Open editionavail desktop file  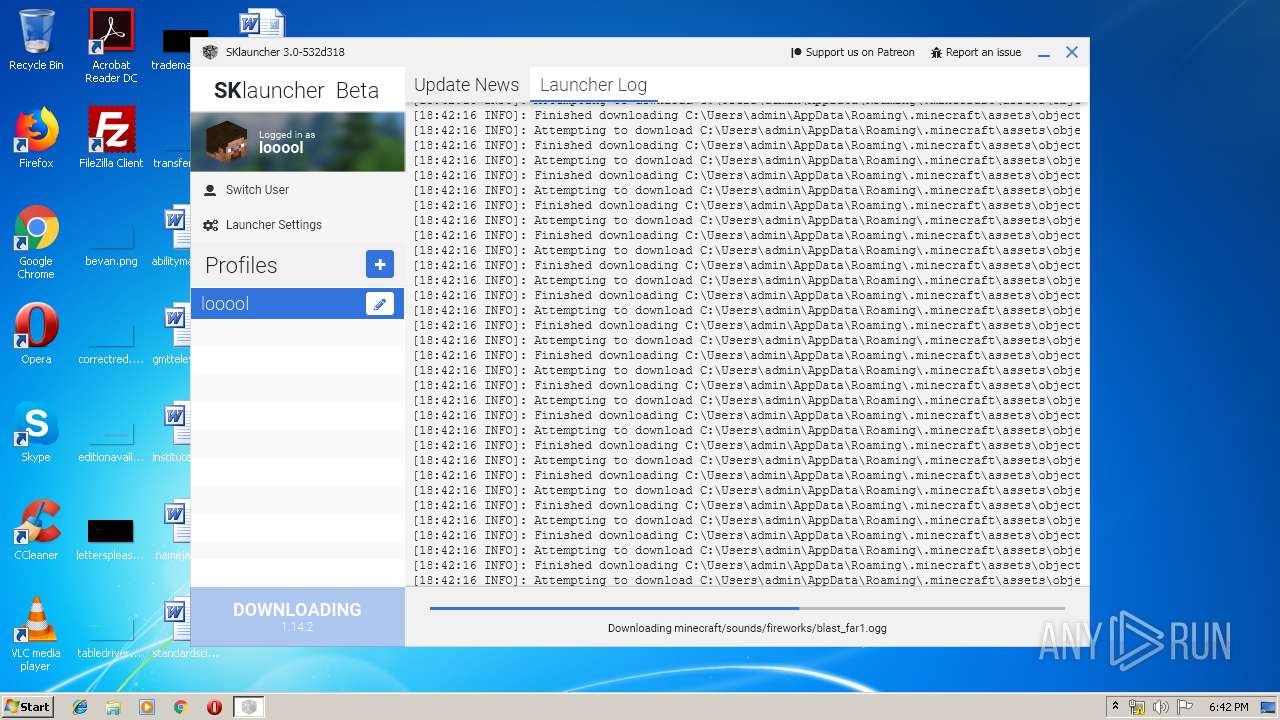point(111,438)
